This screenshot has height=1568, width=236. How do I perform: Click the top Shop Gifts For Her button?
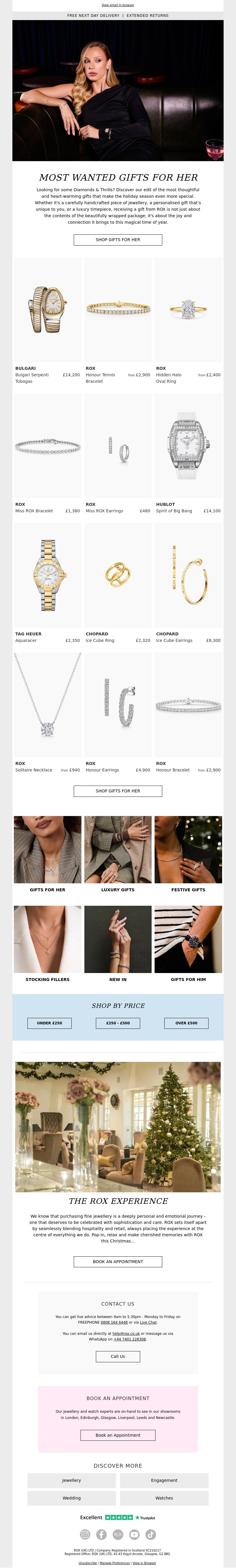pos(118,240)
